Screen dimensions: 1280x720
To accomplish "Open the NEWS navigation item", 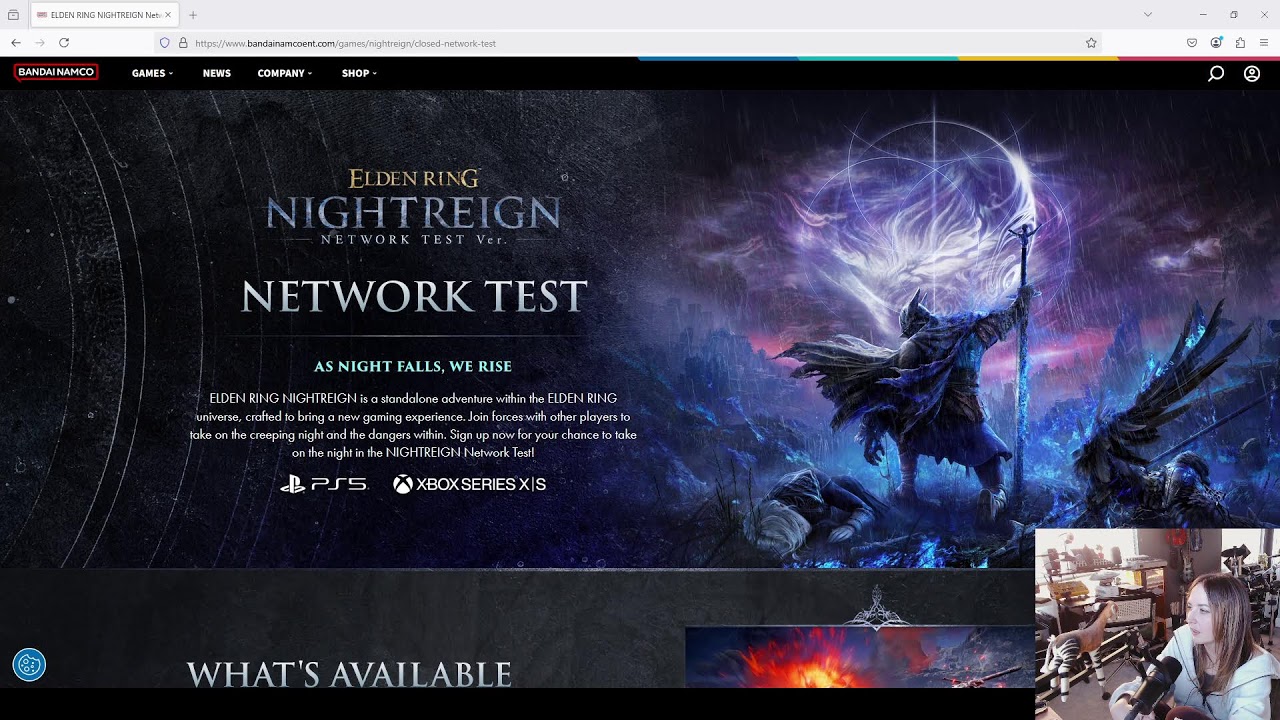I will point(216,73).
